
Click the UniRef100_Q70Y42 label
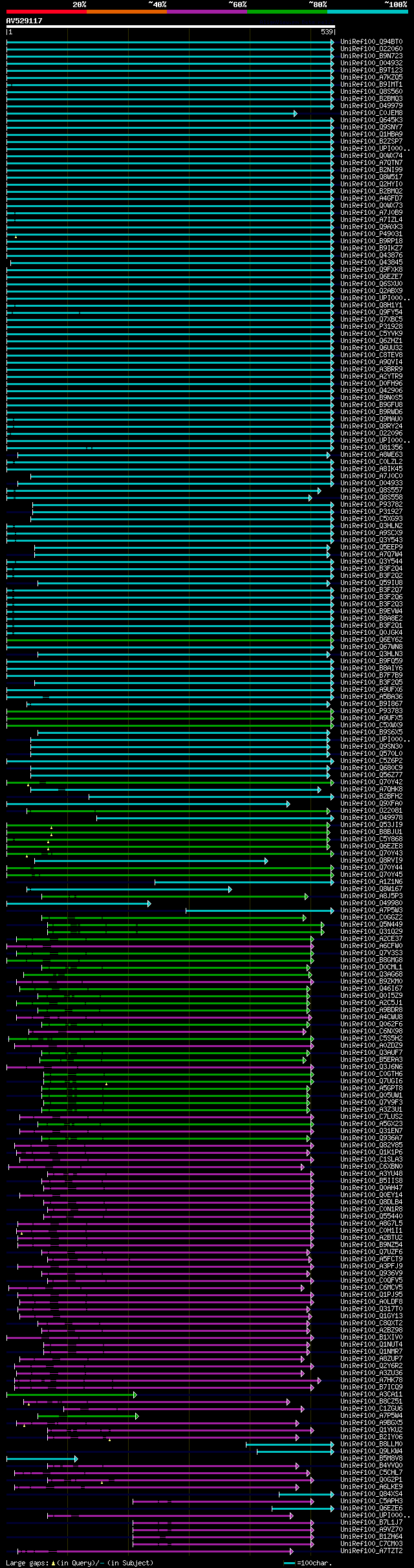click(371, 782)
